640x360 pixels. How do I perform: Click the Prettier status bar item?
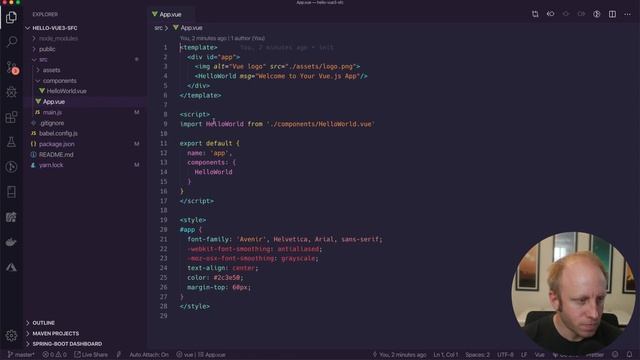[595, 355]
